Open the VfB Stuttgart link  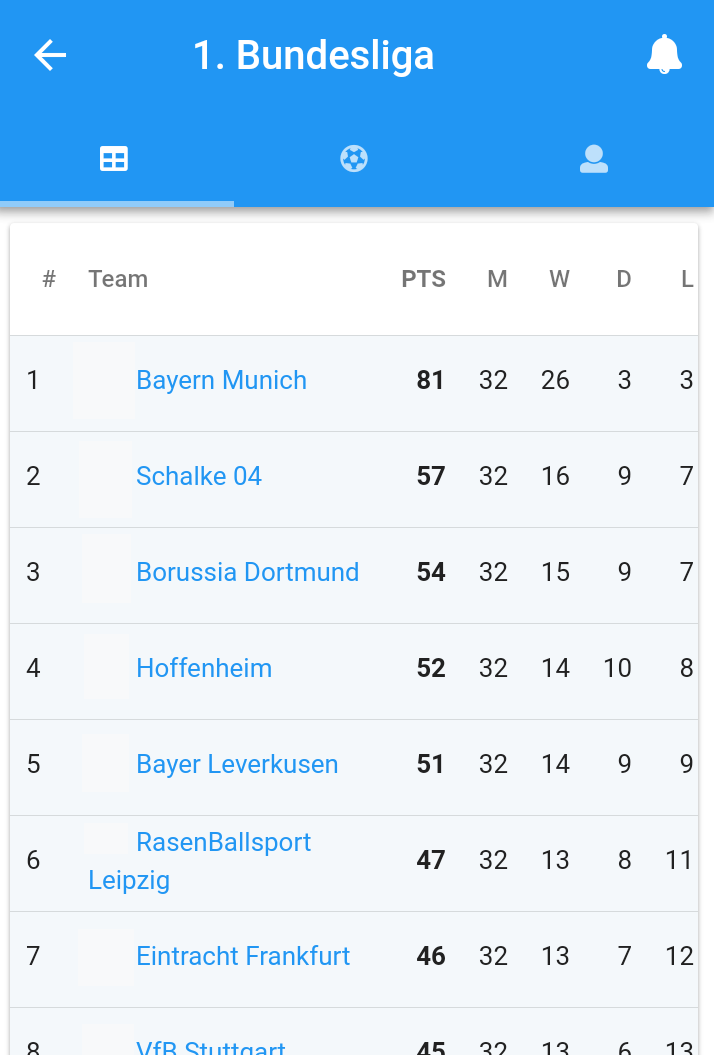tap(211, 1047)
